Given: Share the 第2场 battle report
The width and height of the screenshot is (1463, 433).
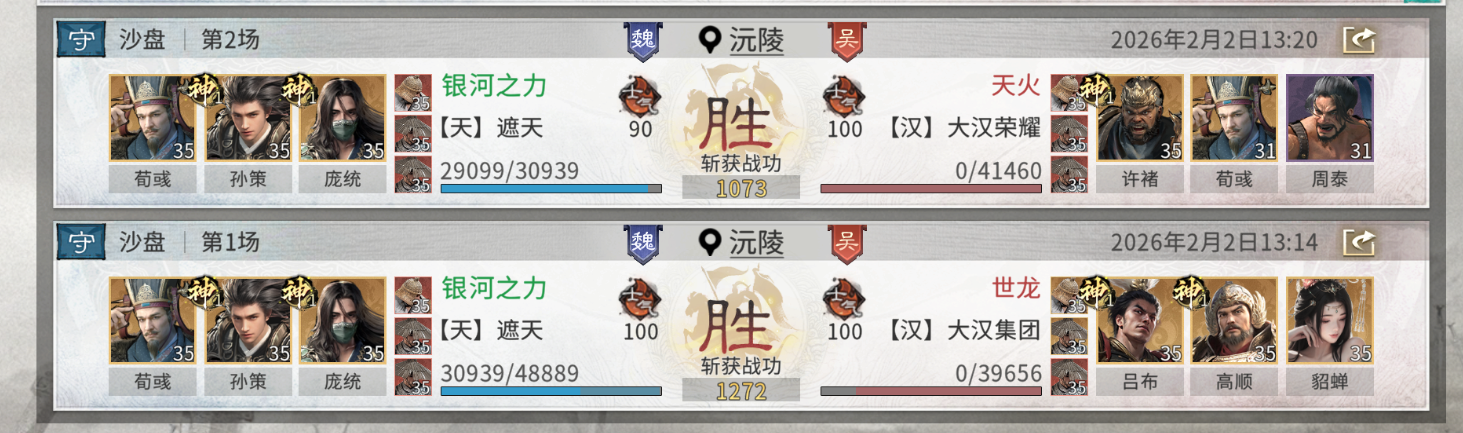Looking at the screenshot, I should pos(1359,40).
